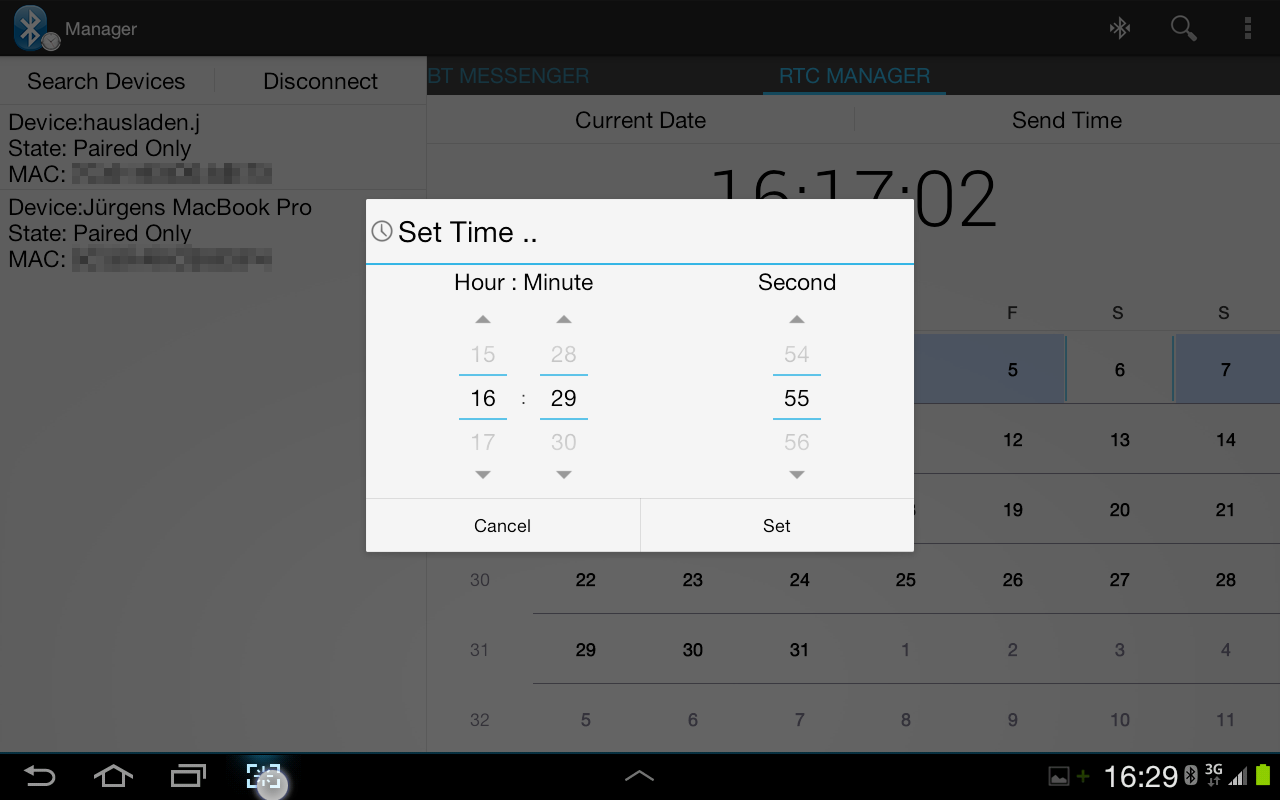The width and height of the screenshot is (1280, 800).
Task: Select minute value 28 in picker
Action: [564, 354]
